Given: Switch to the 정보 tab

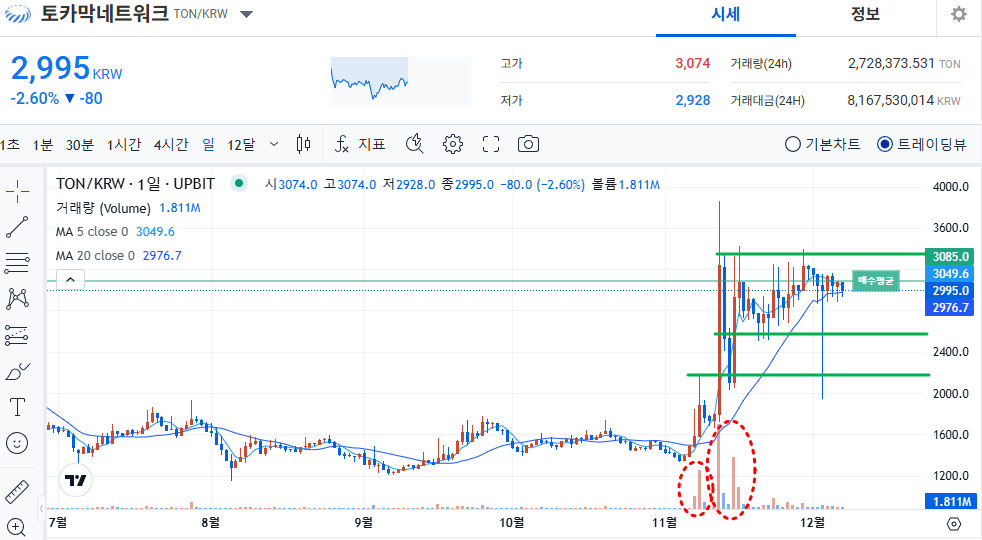Looking at the screenshot, I should click(866, 14).
